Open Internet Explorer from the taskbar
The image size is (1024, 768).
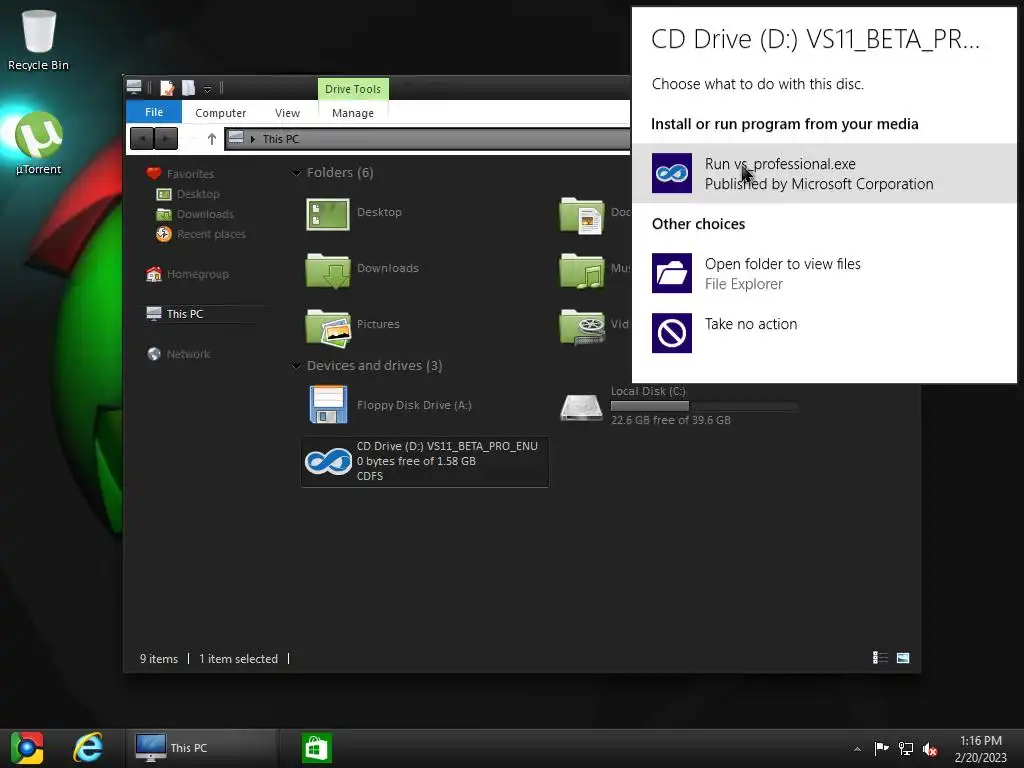[88, 748]
